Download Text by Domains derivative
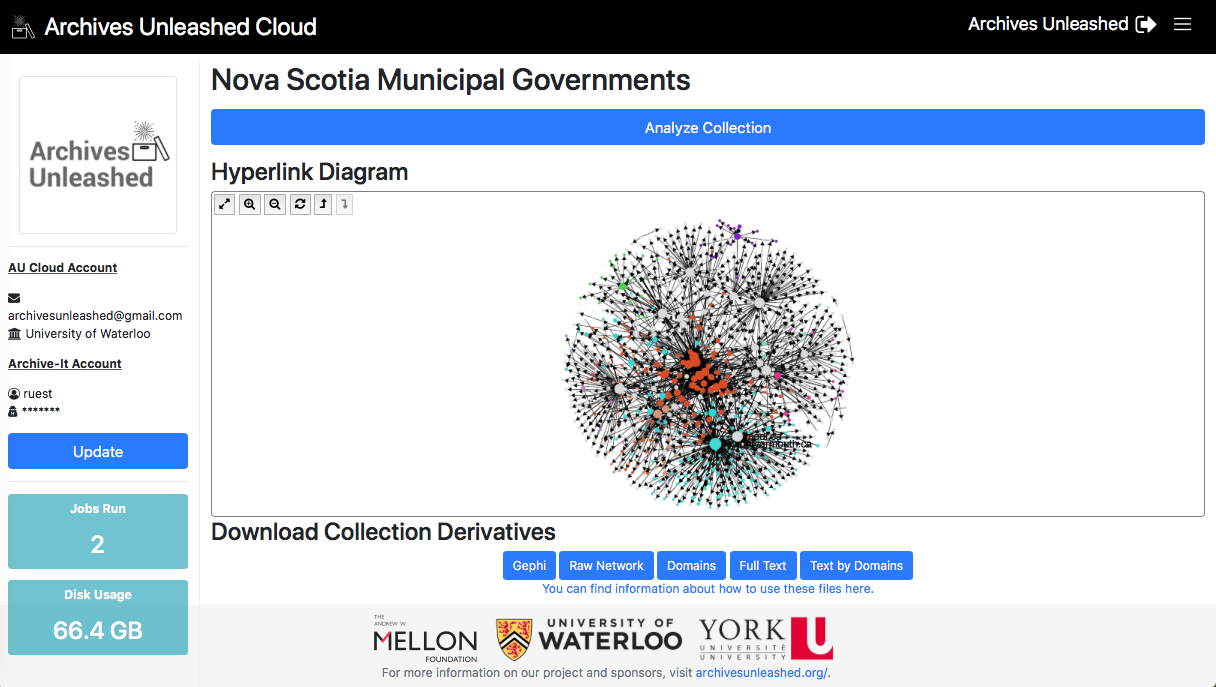1216x687 pixels. point(856,565)
